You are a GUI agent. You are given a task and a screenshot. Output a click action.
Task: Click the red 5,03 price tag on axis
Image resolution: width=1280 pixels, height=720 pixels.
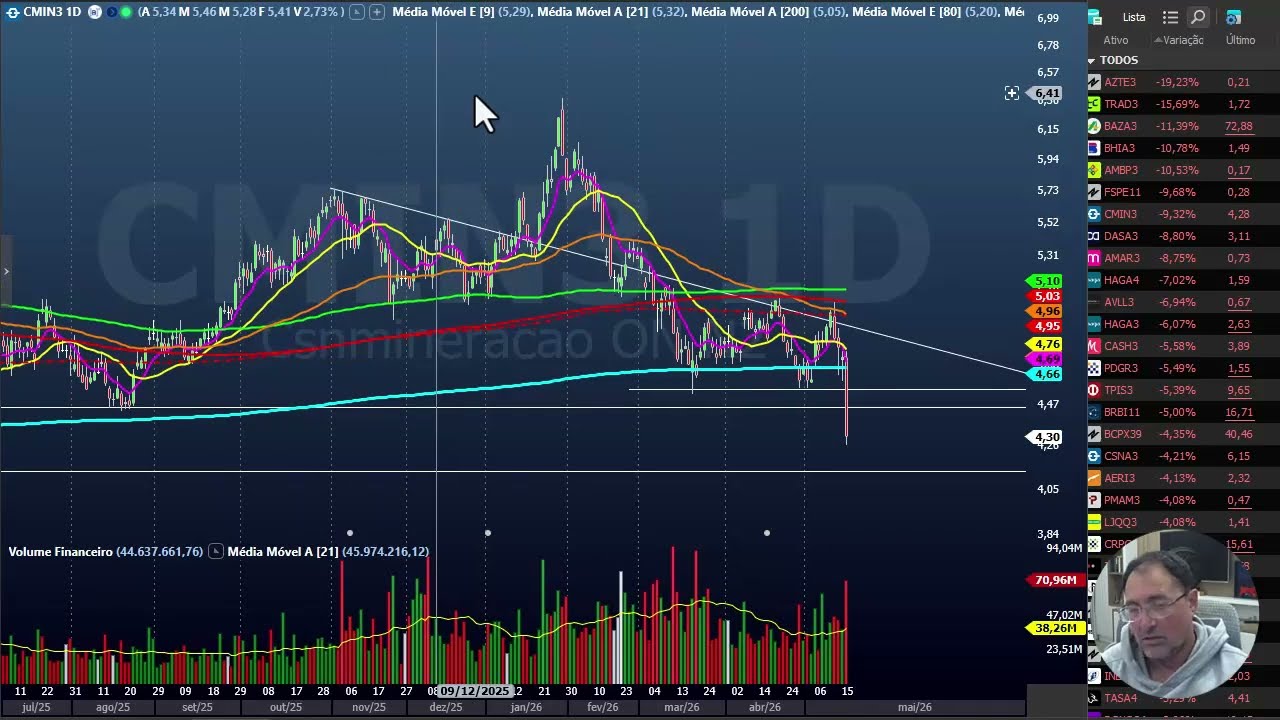click(1045, 296)
